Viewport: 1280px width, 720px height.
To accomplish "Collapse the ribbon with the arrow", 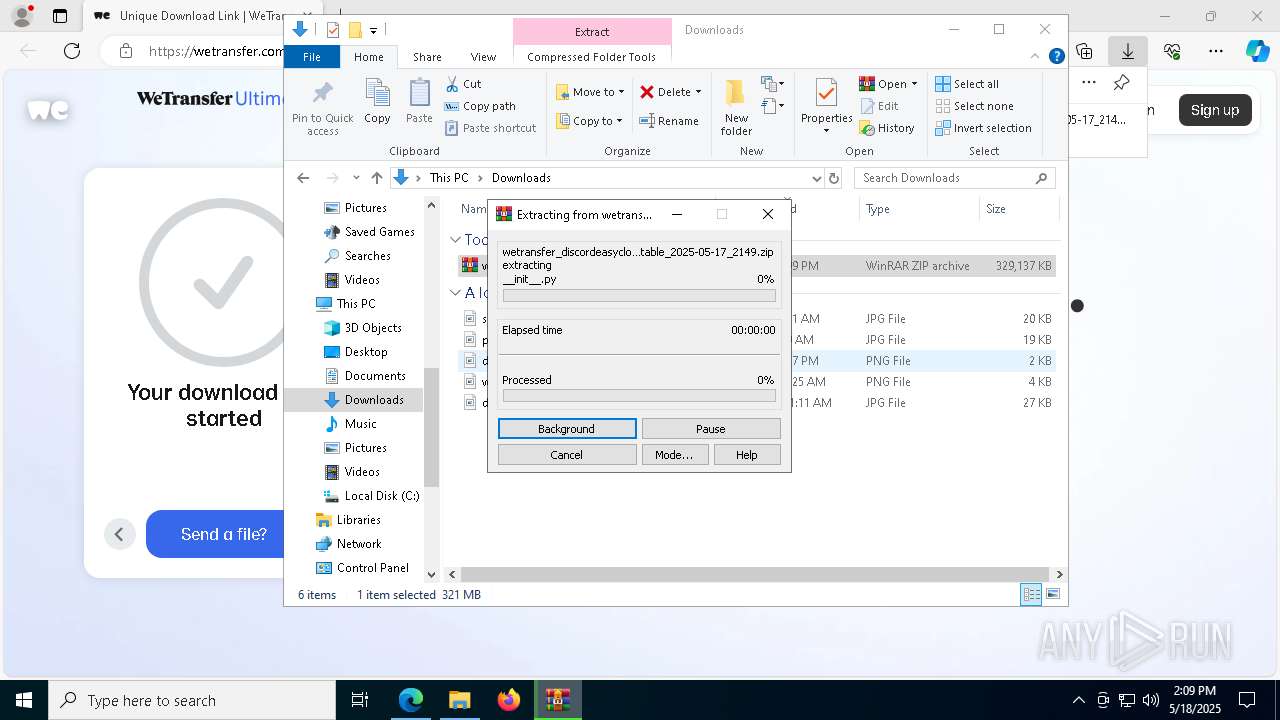I will click(1036, 57).
